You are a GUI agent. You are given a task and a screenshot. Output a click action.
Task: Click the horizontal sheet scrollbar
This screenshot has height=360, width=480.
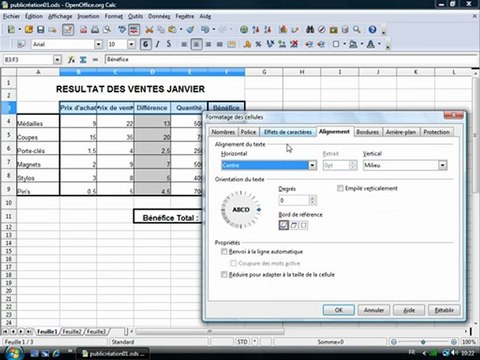[x=210, y=331]
